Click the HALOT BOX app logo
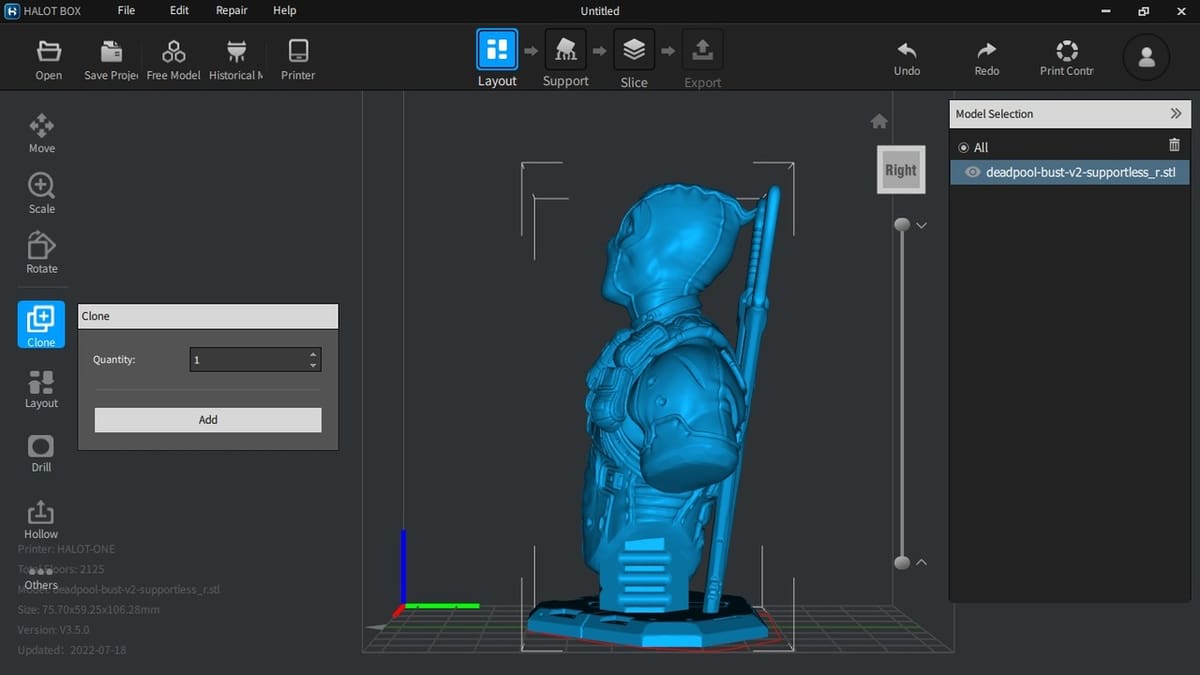 pos(12,11)
